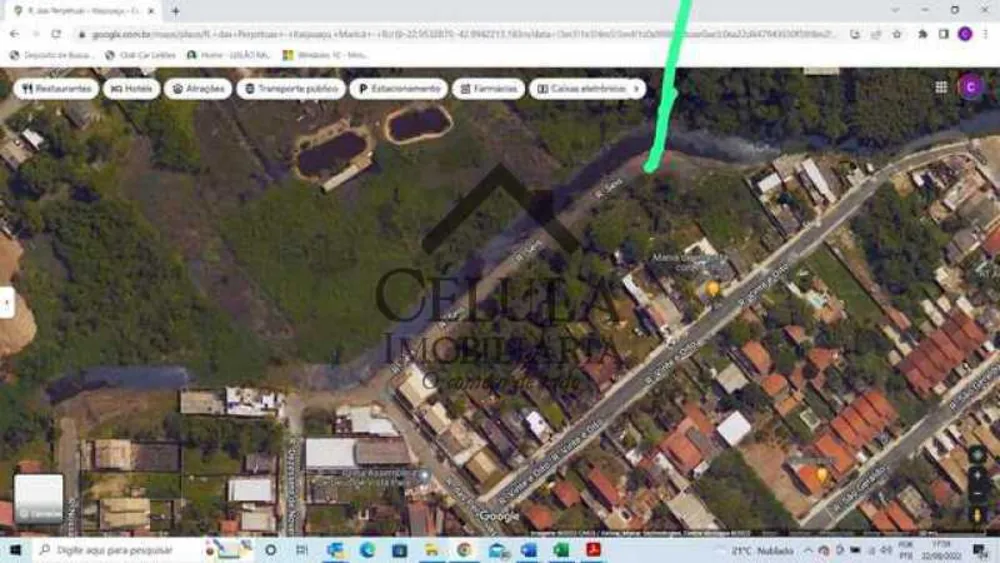
Task: Click install or download icon in address bar
Action: click(855, 34)
